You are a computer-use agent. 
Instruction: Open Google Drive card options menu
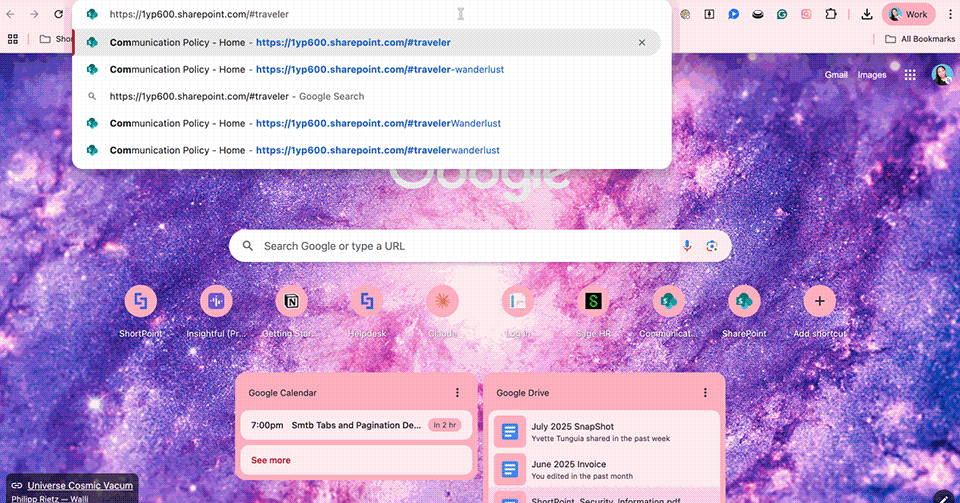coord(705,393)
